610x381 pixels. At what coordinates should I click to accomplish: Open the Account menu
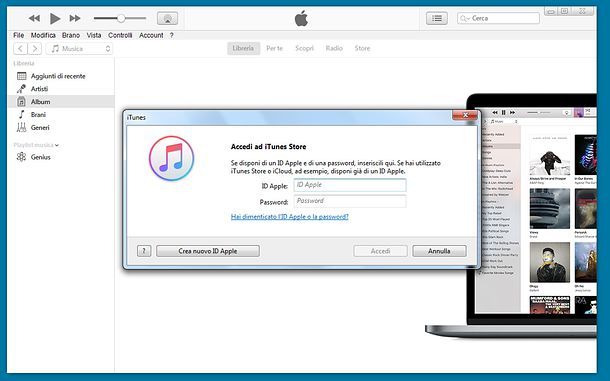151,35
